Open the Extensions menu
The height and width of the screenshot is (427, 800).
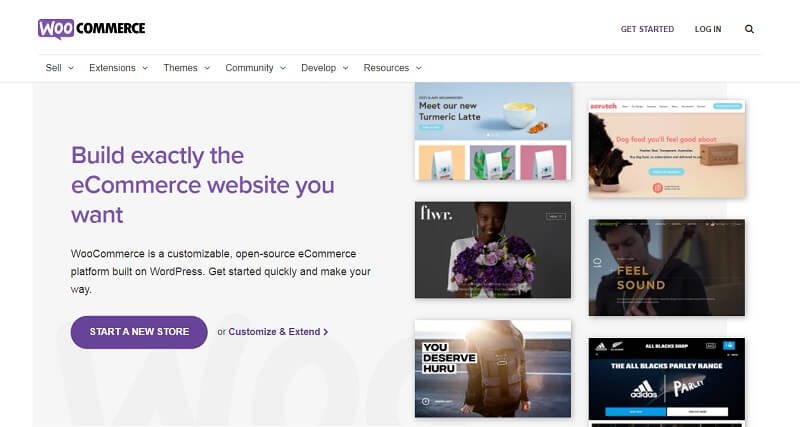112,68
